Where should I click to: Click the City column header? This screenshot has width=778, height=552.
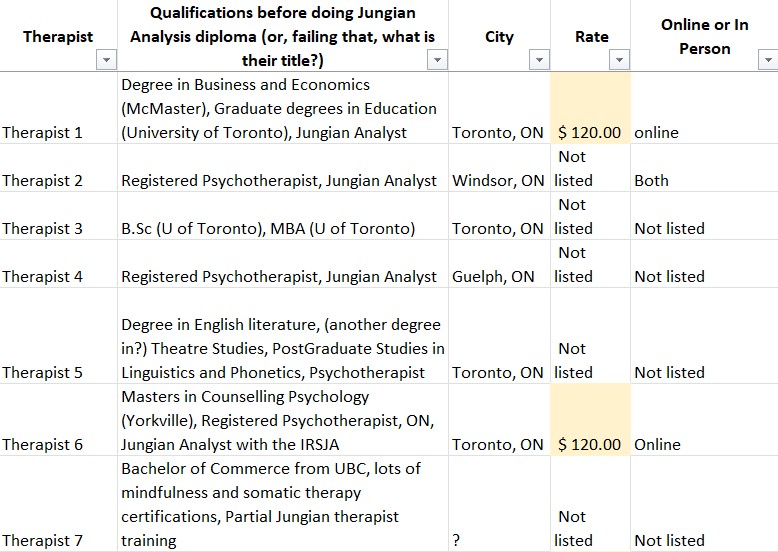pos(499,37)
